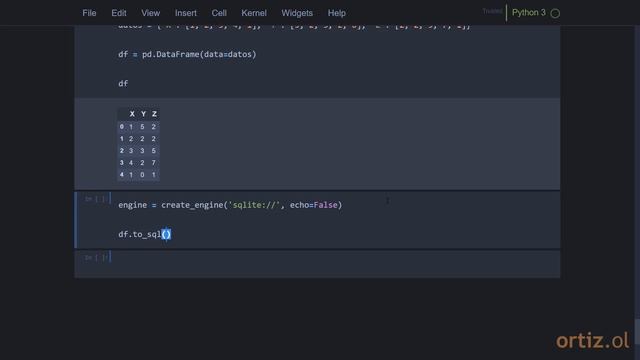The height and width of the screenshot is (360, 640).
Task: Open the Kernel menu
Action: click(x=253, y=13)
